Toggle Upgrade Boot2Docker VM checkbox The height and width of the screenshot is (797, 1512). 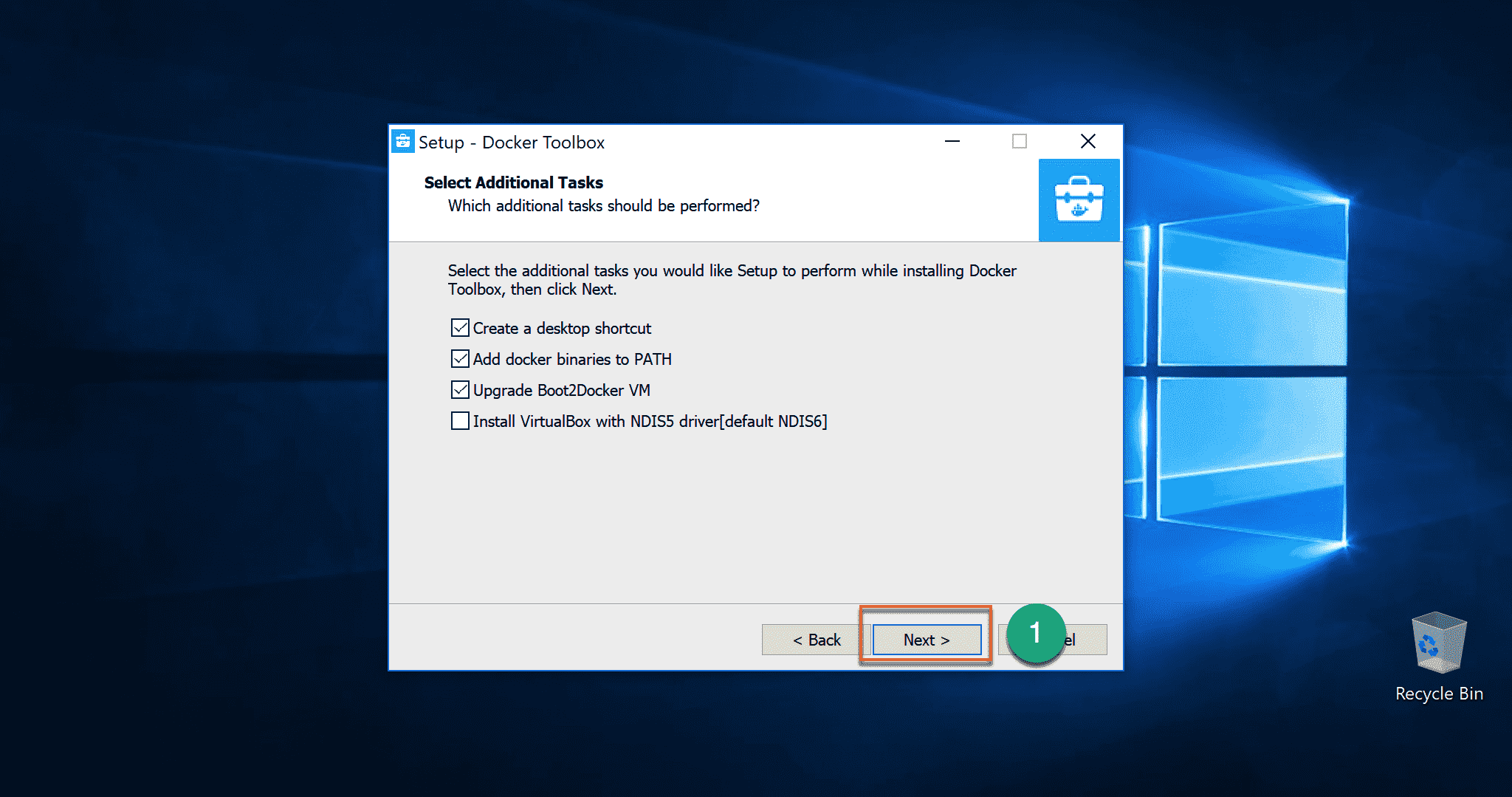coord(460,390)
